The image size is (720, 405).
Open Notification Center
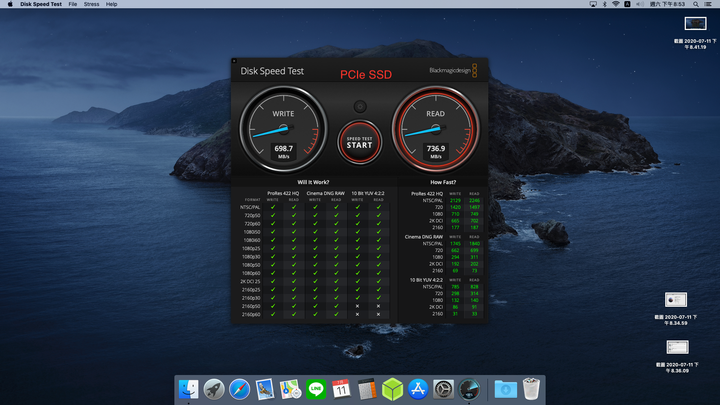tap(709, 4)
